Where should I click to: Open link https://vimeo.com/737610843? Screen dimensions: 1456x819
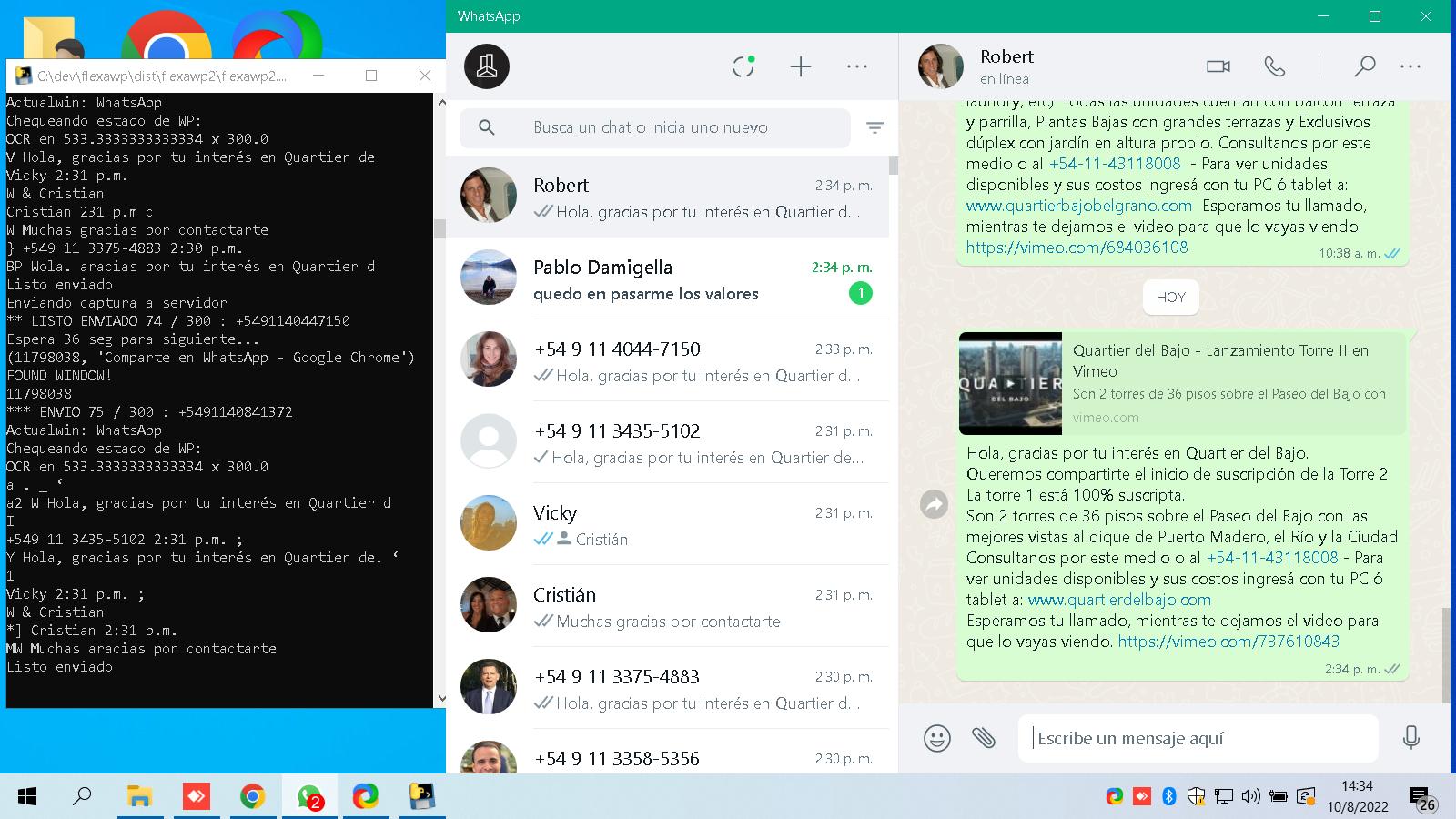point(1228,642)
